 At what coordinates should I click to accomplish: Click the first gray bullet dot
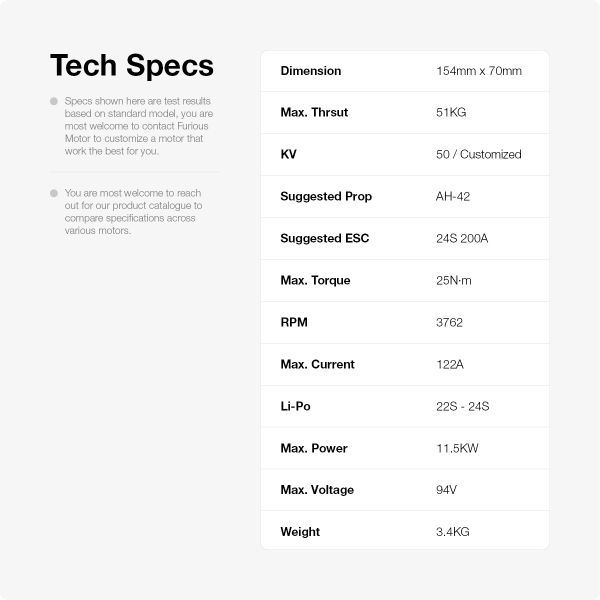pyautogui.click(x=54, y=101)
